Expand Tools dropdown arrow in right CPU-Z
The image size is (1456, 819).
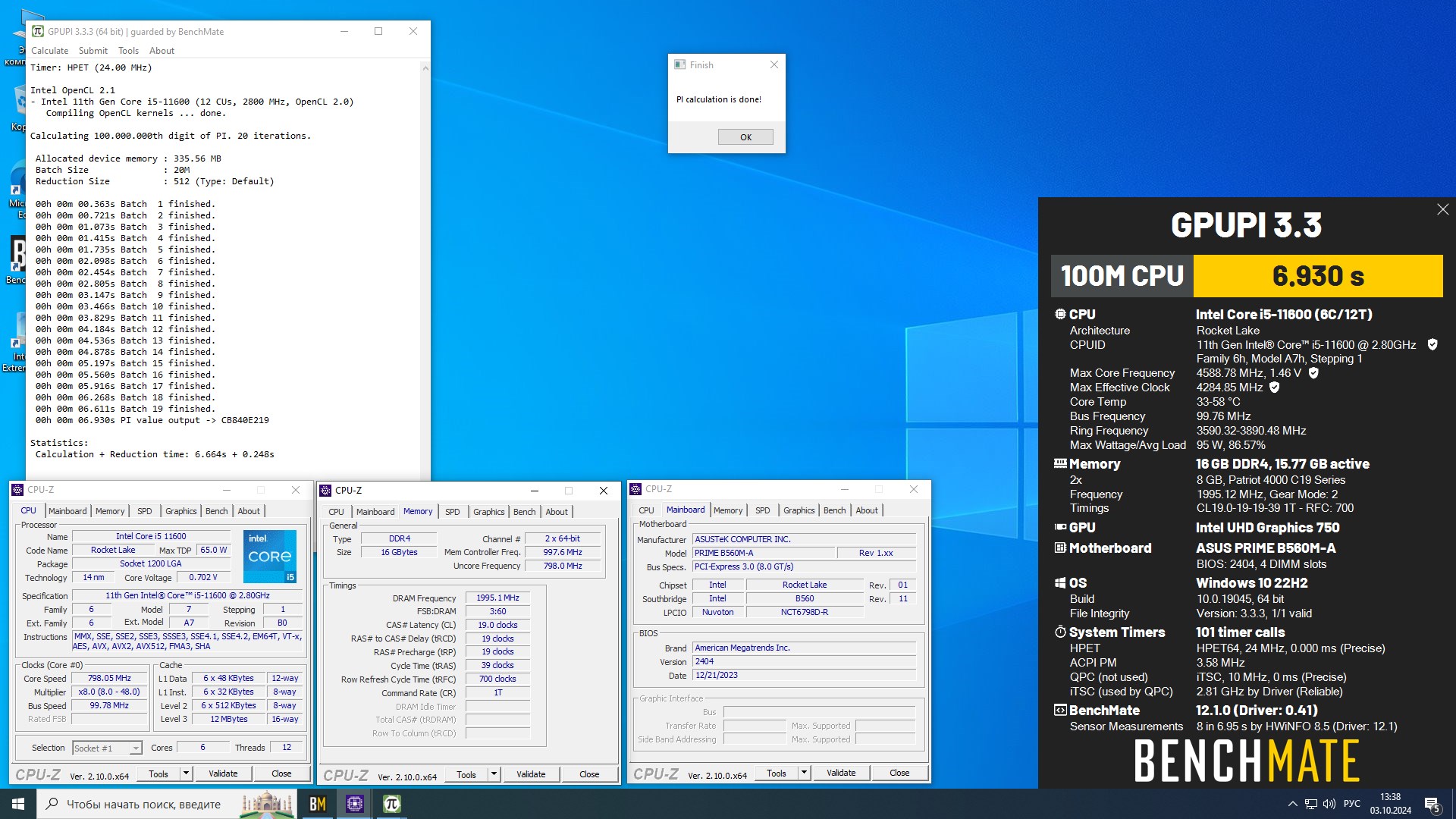tap(804, 773)
